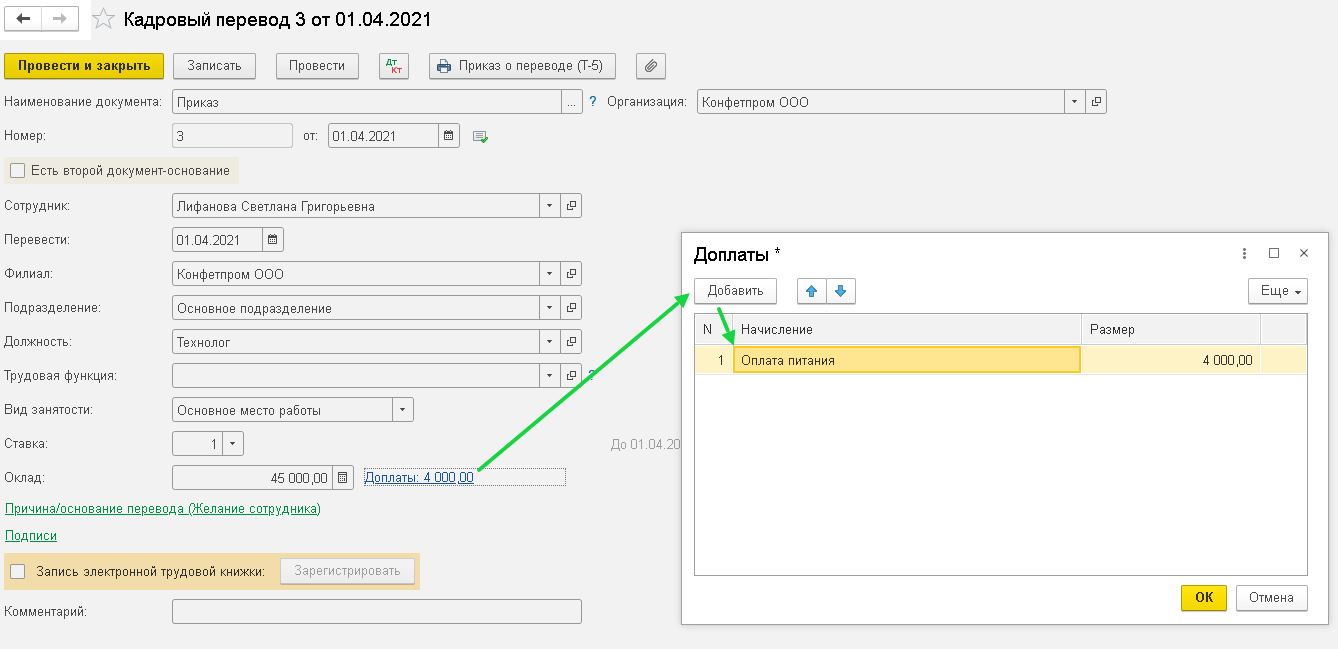Screen dimensions: 1338x649
Task: Add document to favorites with star icon
Action: [x=102, y=19]
